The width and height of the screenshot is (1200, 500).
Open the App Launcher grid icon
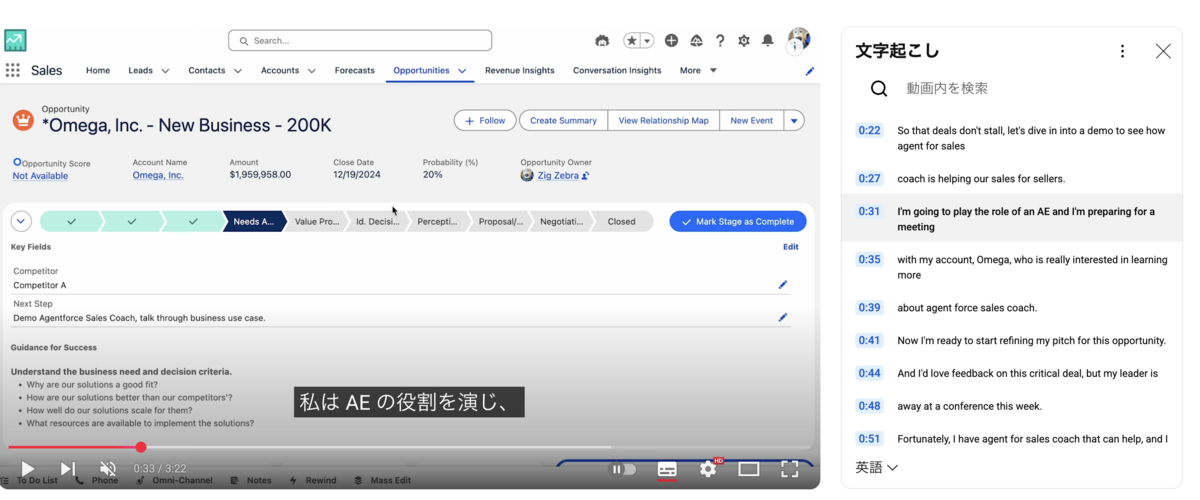pos(13,70)
